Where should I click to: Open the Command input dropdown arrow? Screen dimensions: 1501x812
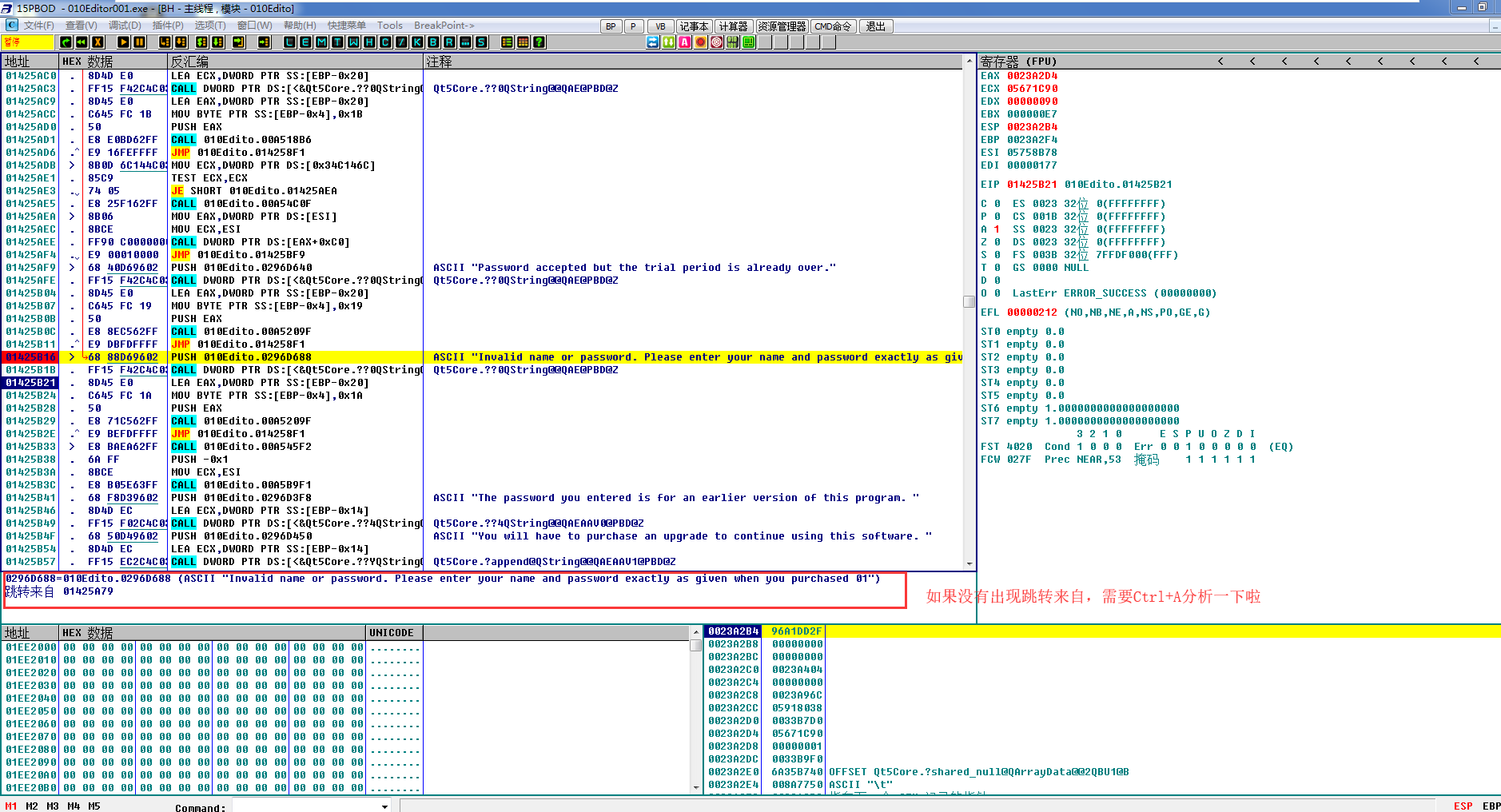[x=384, y=806]
